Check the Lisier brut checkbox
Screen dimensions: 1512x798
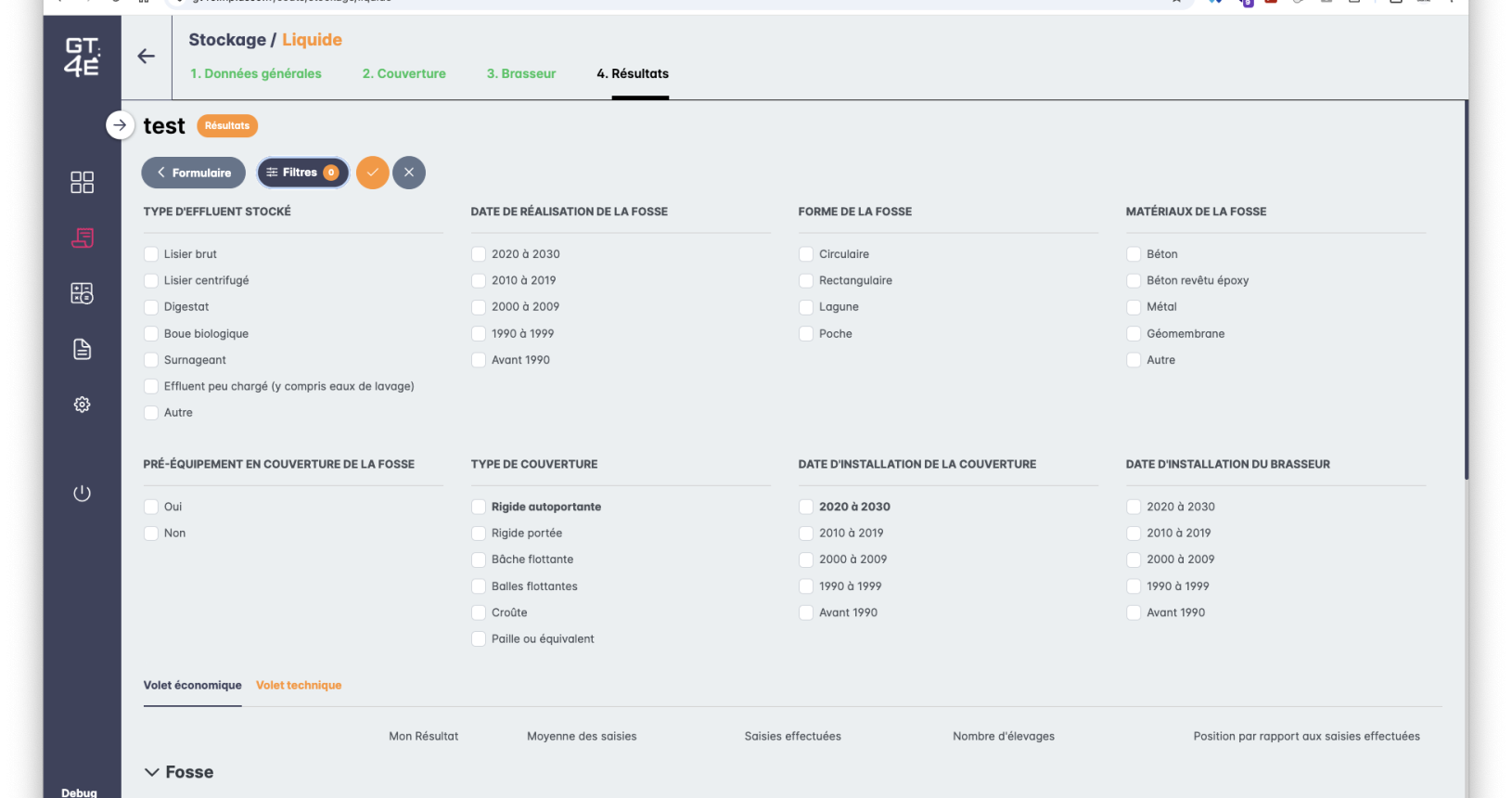pos(151,254)
